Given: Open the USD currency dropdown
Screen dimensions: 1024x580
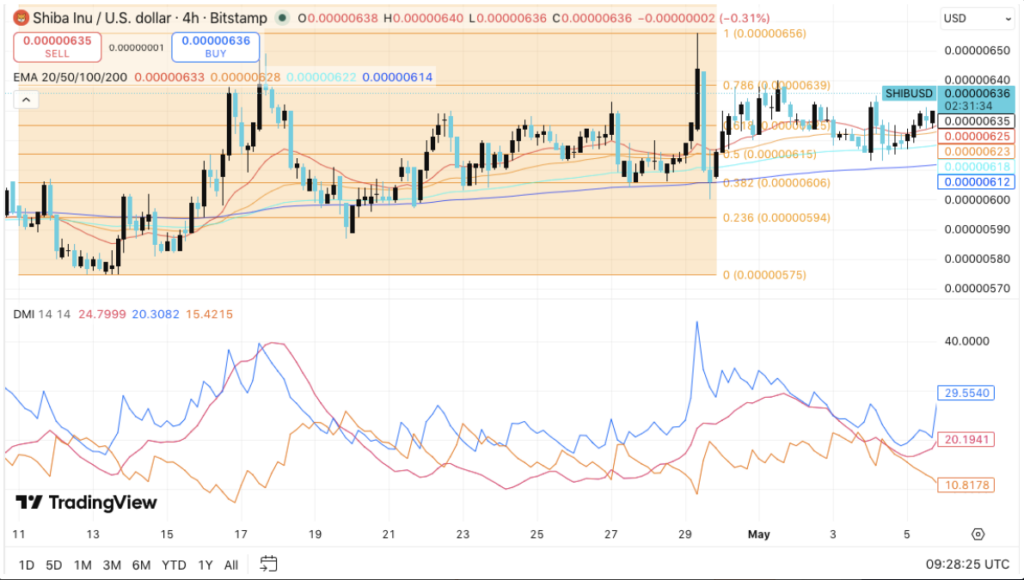Looking at the screenshot, I should pyautogui.click(x=977, y=19).
